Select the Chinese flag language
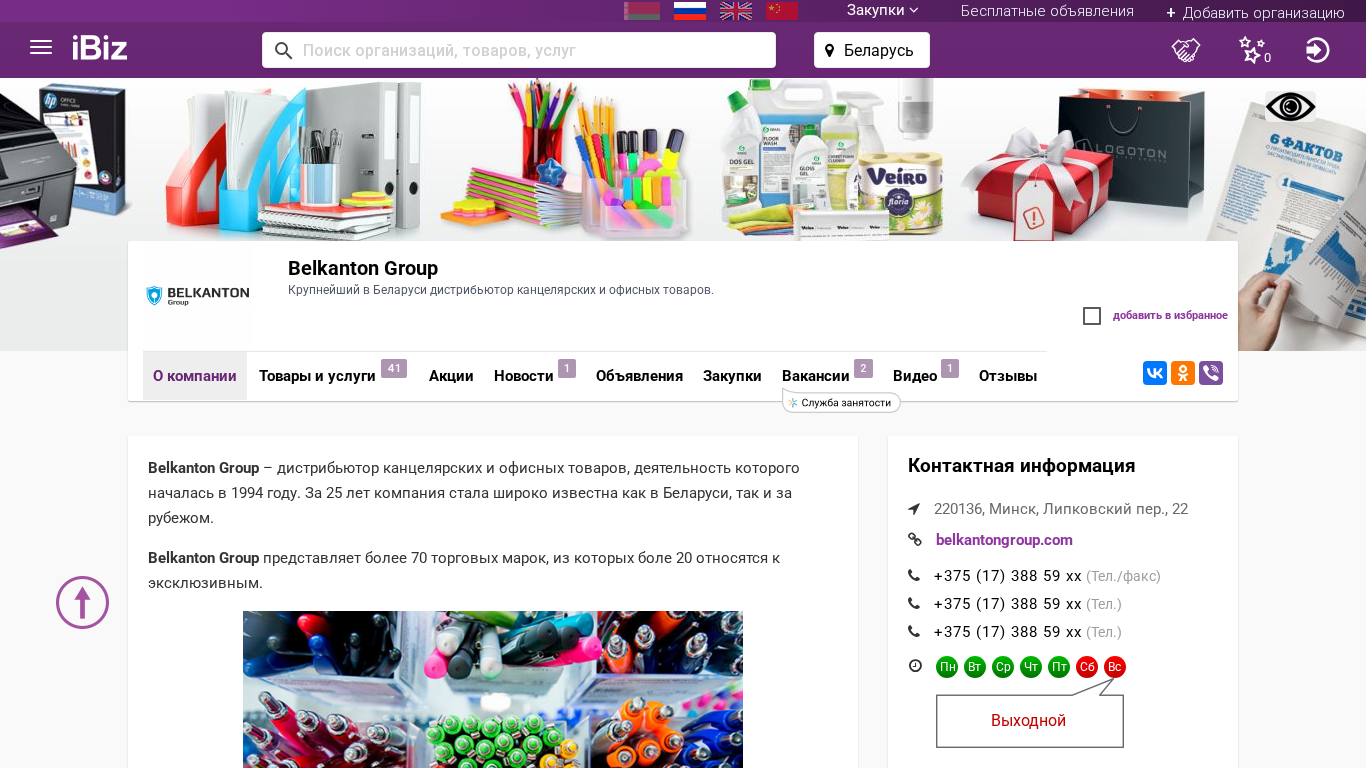This screenshot has height=768, width=1366. click(782, 11)
